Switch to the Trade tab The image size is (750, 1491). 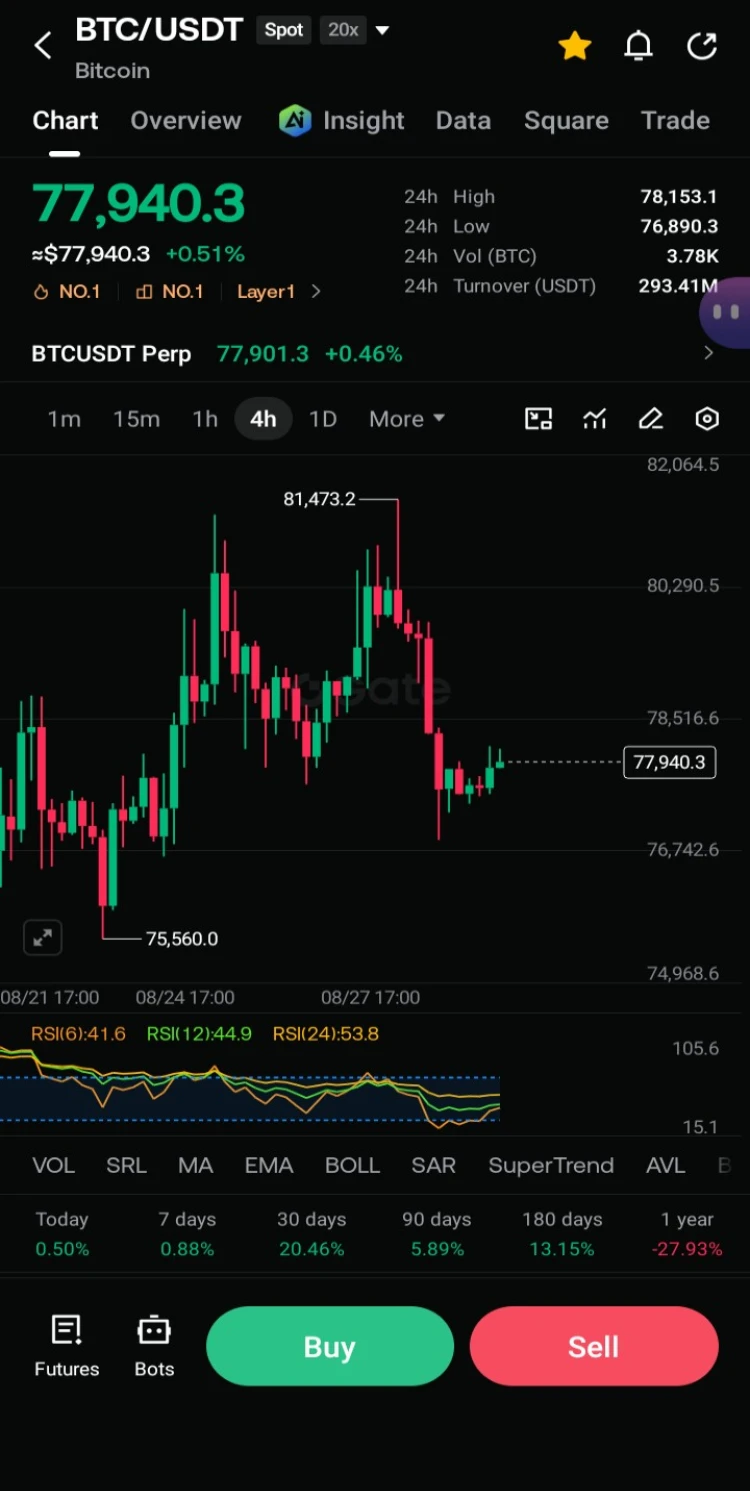click(675, 121)
